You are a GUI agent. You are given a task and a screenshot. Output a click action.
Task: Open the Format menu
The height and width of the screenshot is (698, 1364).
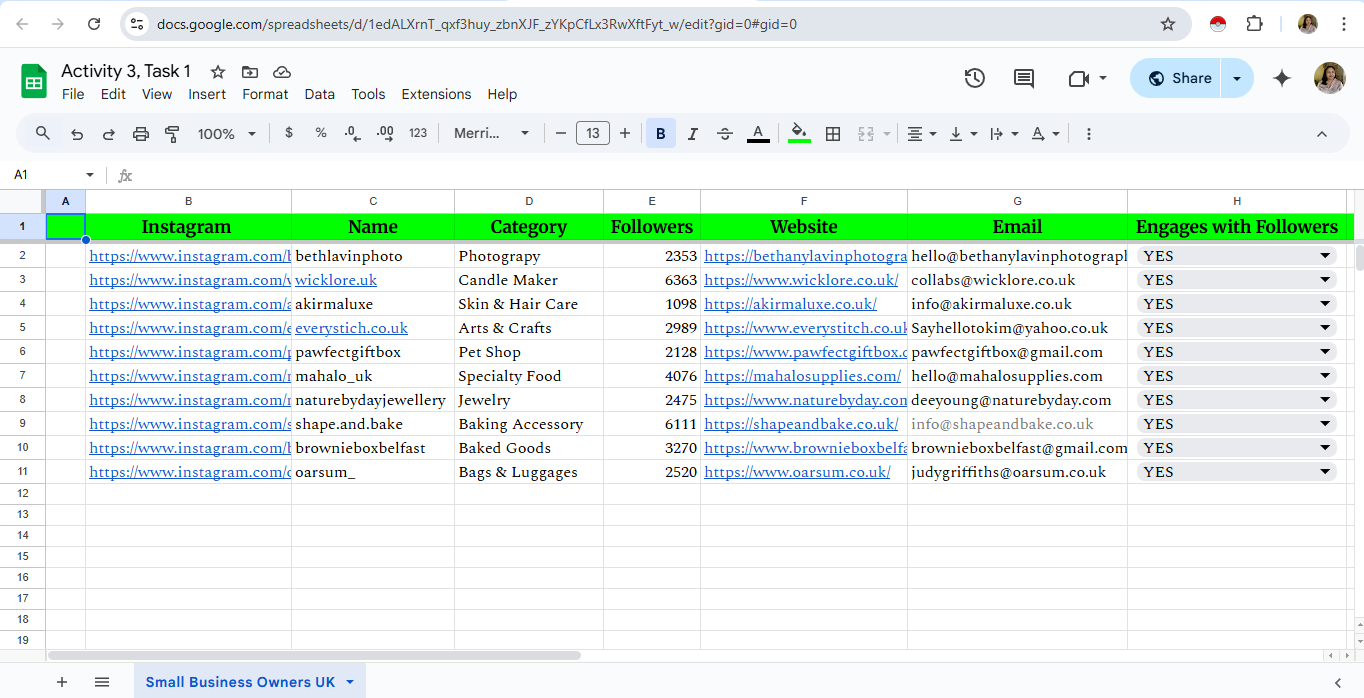click(265, 94)
